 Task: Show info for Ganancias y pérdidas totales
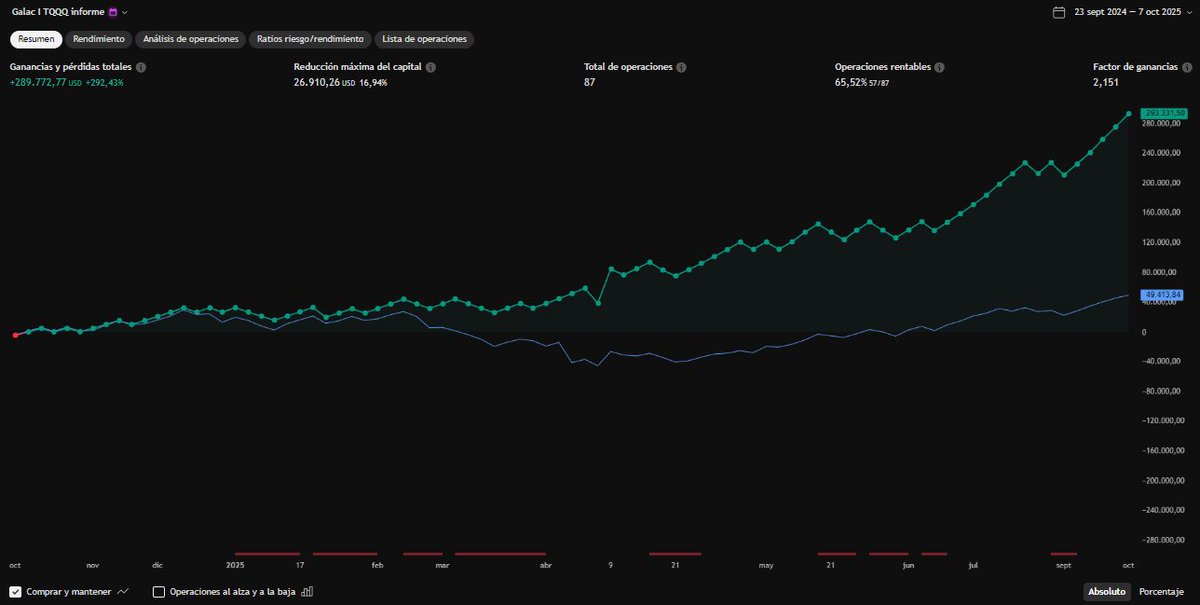pyautogui.click(x=141, y=67)
